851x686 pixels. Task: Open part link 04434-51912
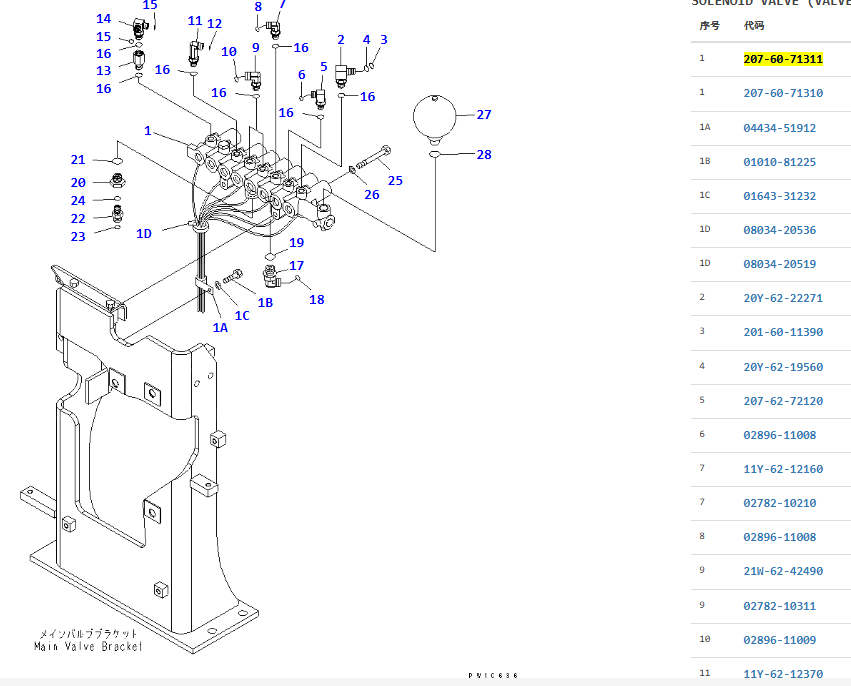coord(779,128)
